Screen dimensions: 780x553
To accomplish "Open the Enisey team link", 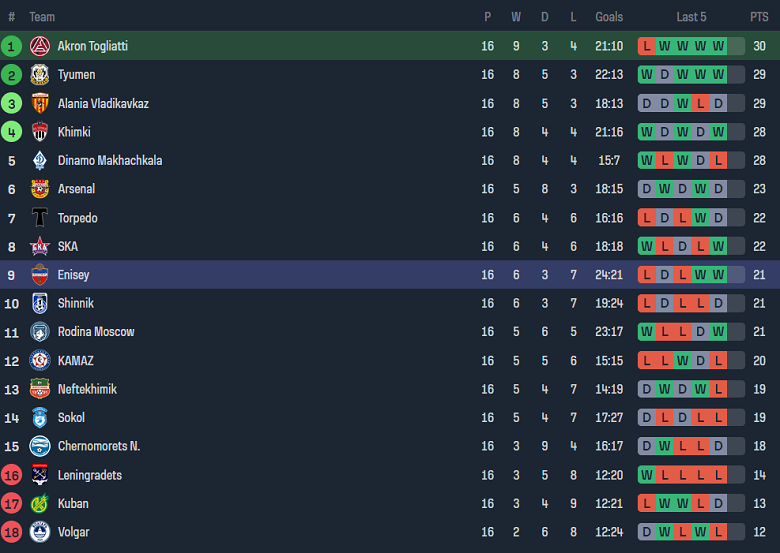I will 73,275.
